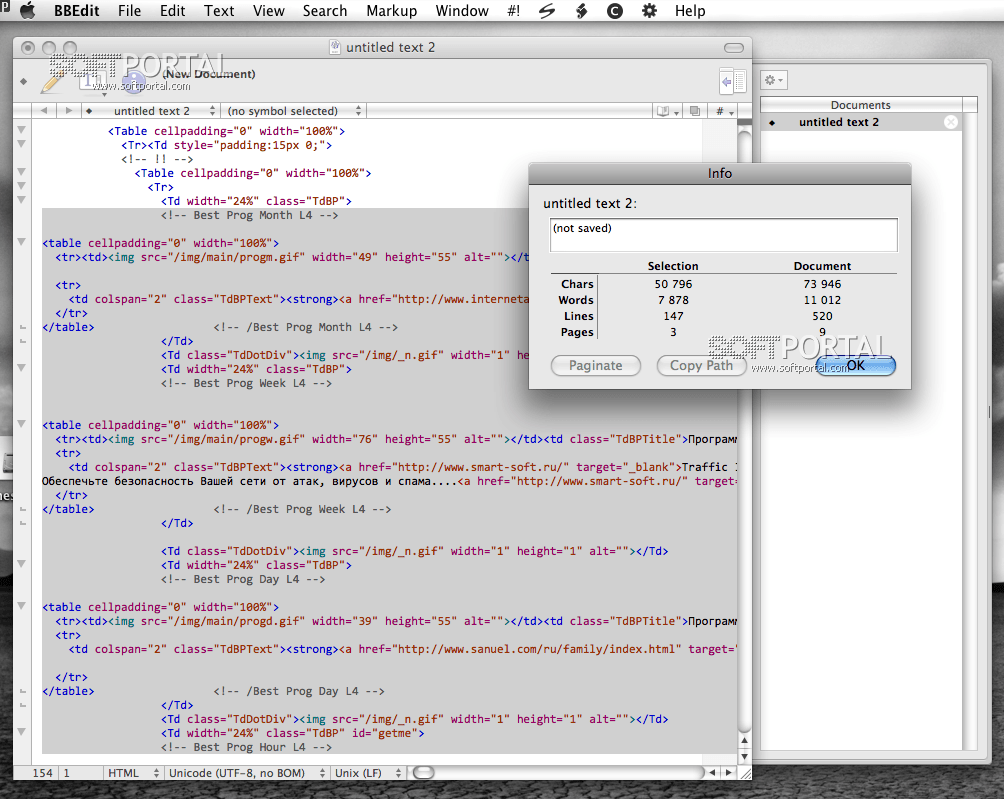Click the horizontal scrollbar thumb

[x=423, y=773]
